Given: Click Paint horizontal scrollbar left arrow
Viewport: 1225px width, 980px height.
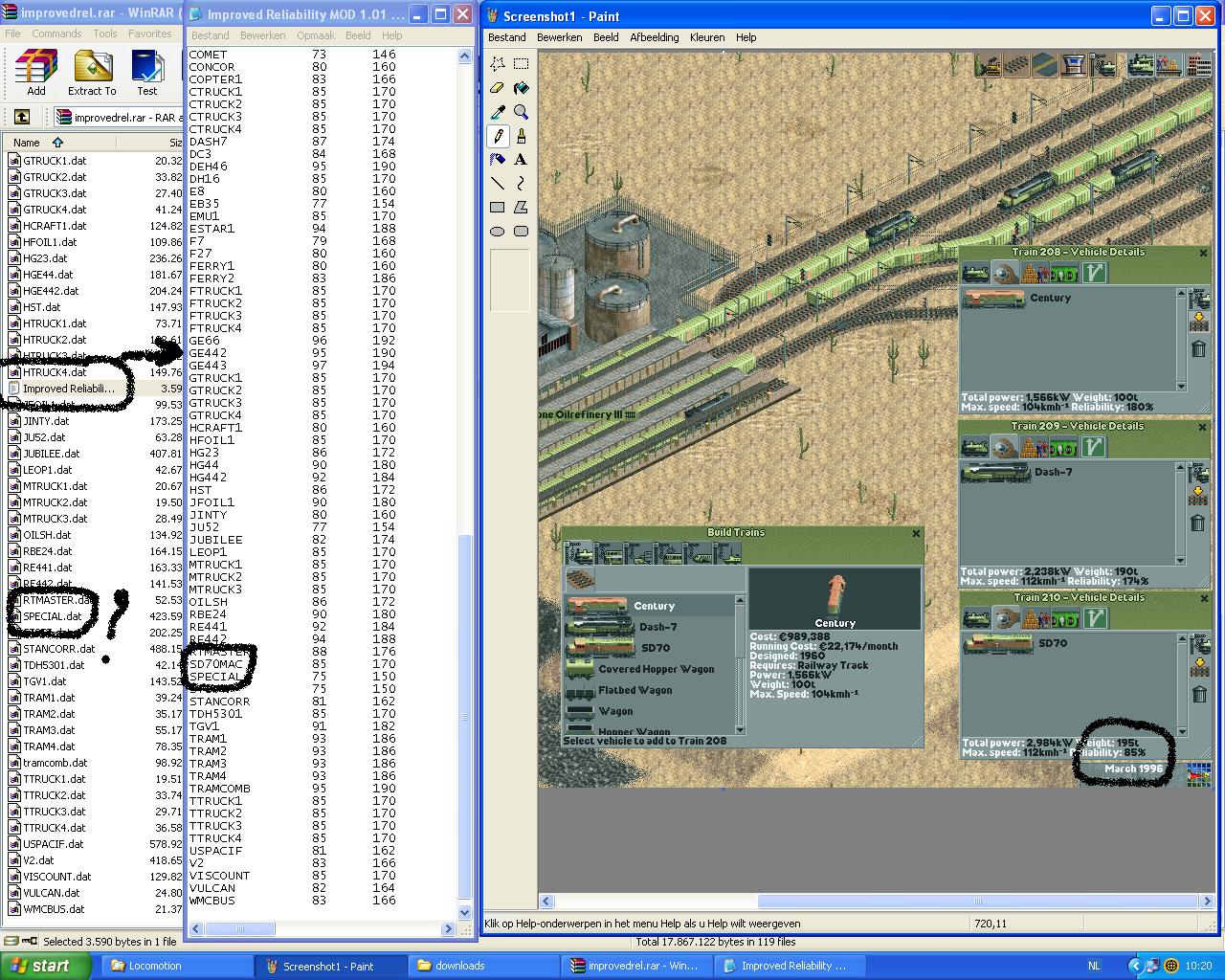Looking at the screenshot, I should pyautogui.click(x=547, y=901).
